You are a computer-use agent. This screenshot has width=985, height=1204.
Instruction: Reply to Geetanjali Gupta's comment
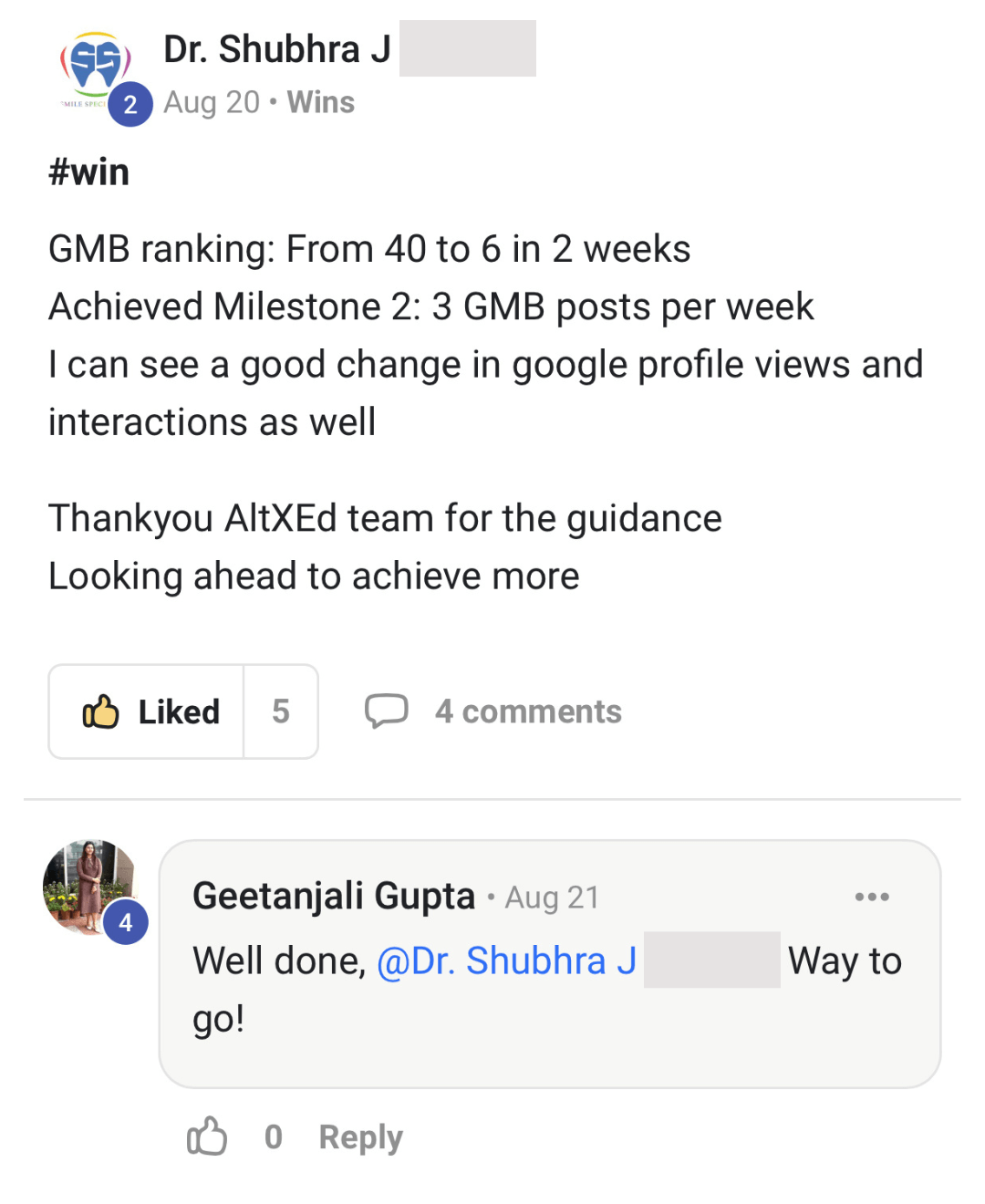click(x=360, y=1137)
